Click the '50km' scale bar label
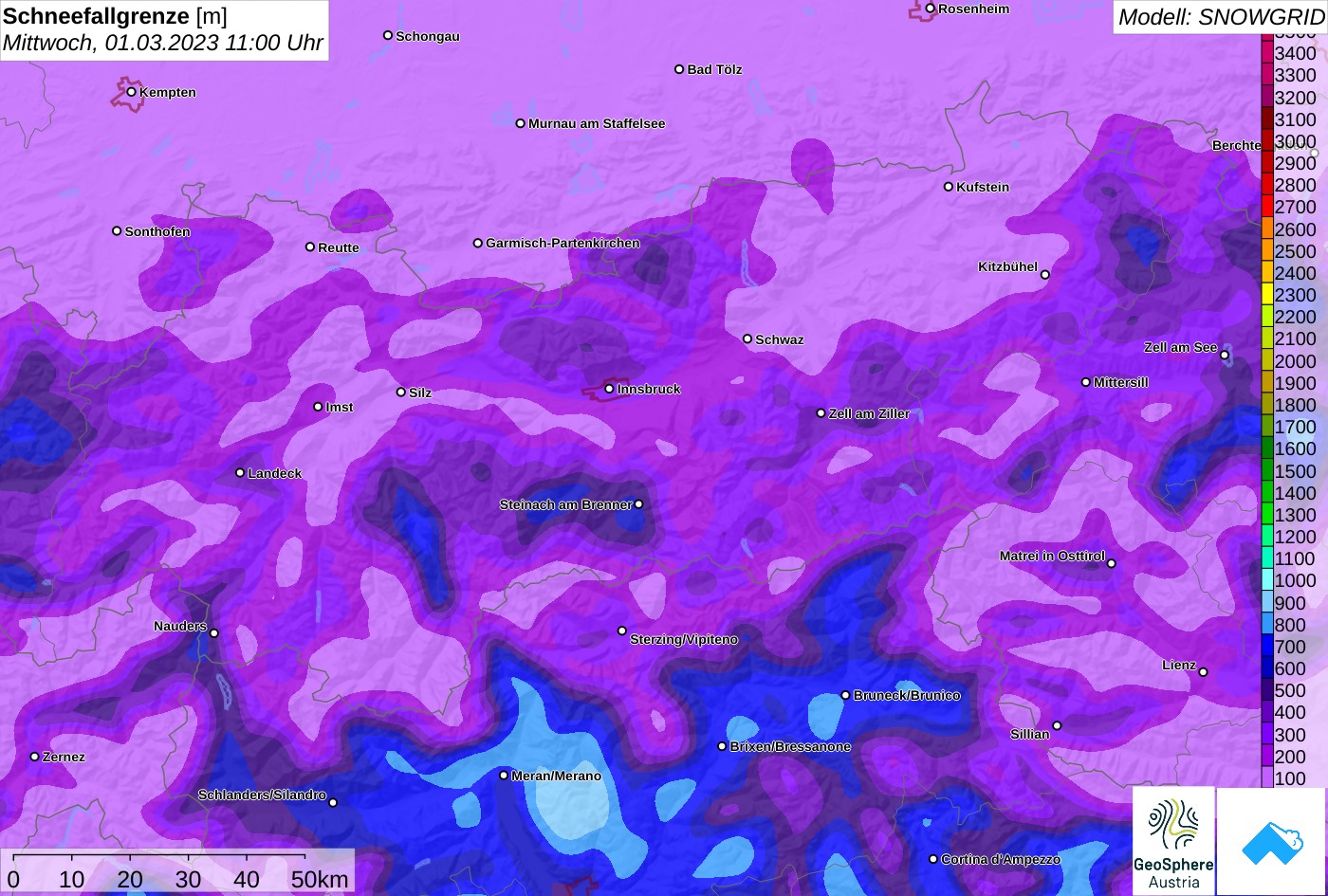 (x=320, y=879)
